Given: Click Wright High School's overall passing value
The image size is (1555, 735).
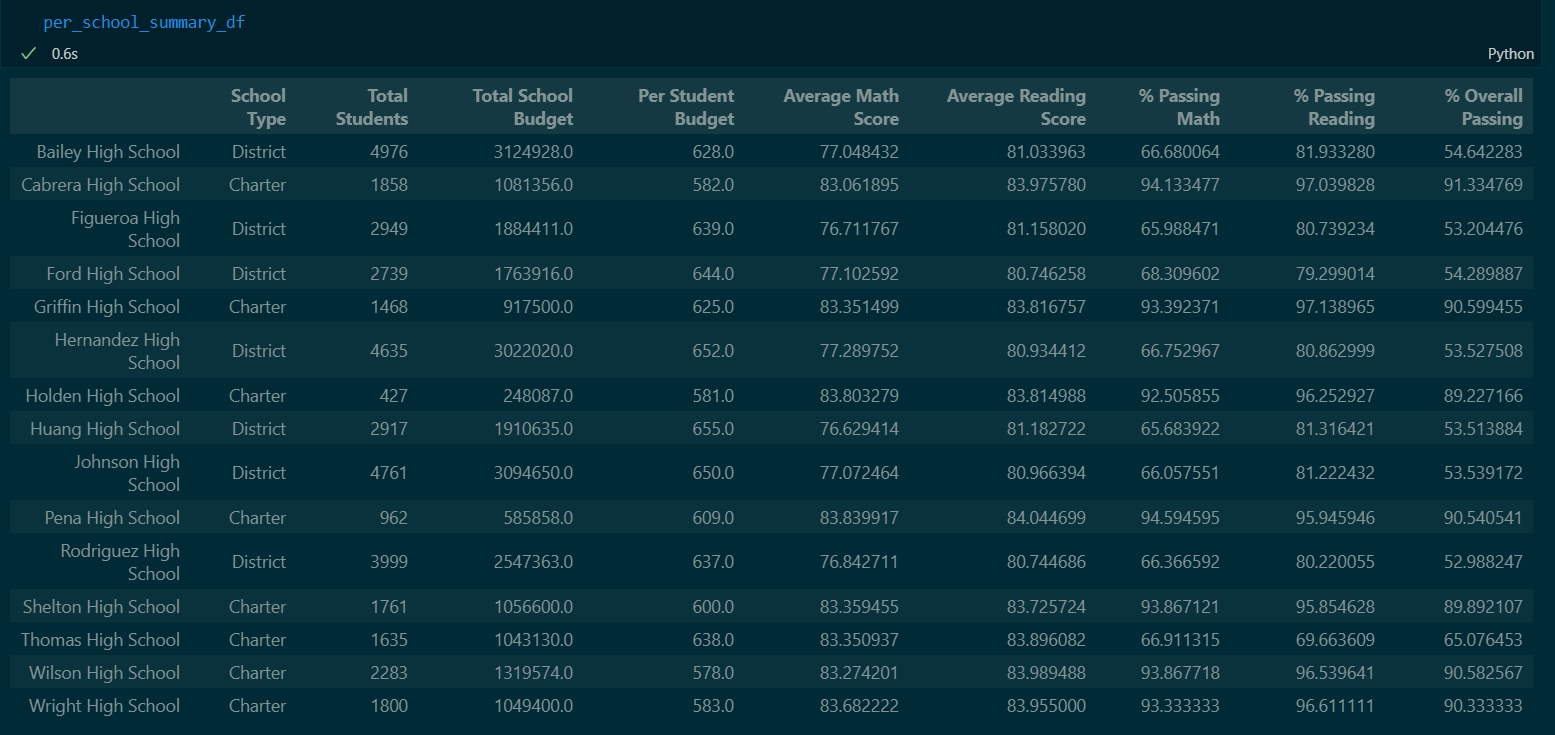Looking at the screenshot, I should pos(1484,705).
